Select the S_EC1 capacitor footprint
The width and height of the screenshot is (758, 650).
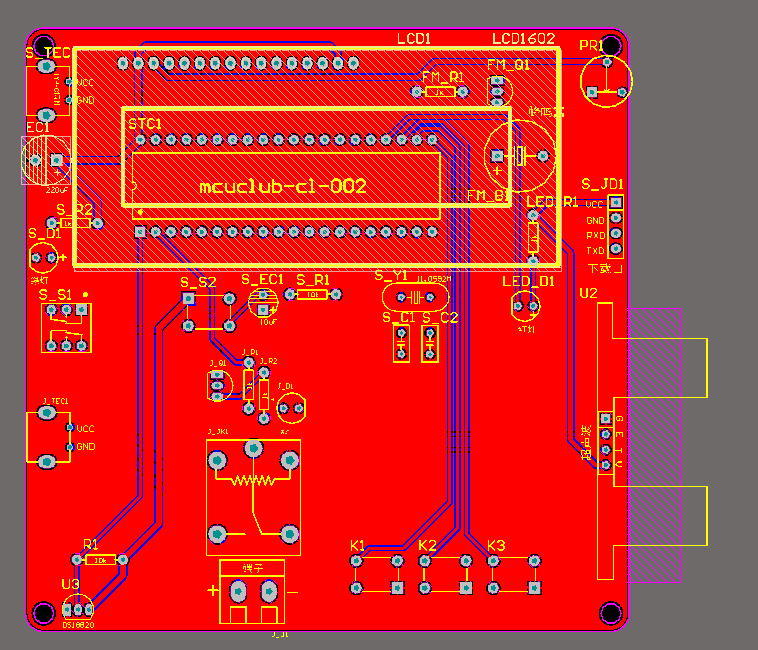tap(263, 302)
